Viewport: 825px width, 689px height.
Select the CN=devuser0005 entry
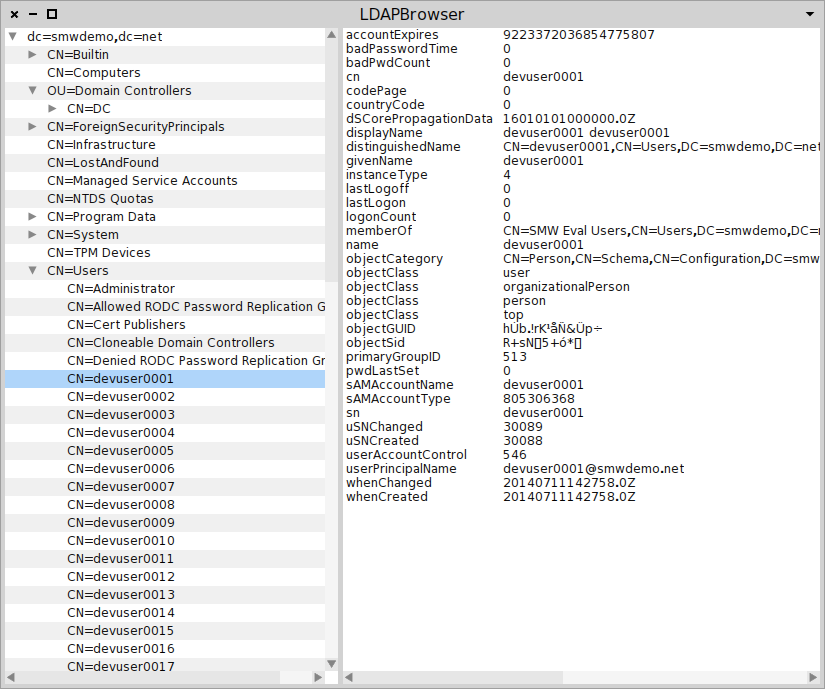point(120,451)
